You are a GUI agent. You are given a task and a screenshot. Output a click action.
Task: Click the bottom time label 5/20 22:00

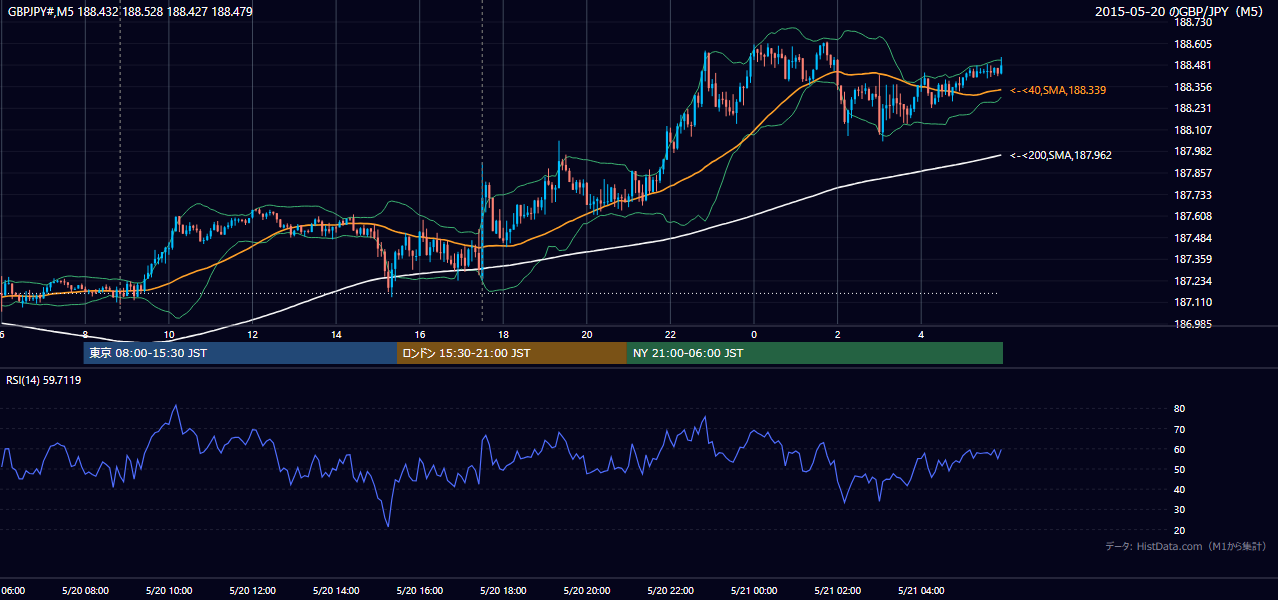(670, 591)
